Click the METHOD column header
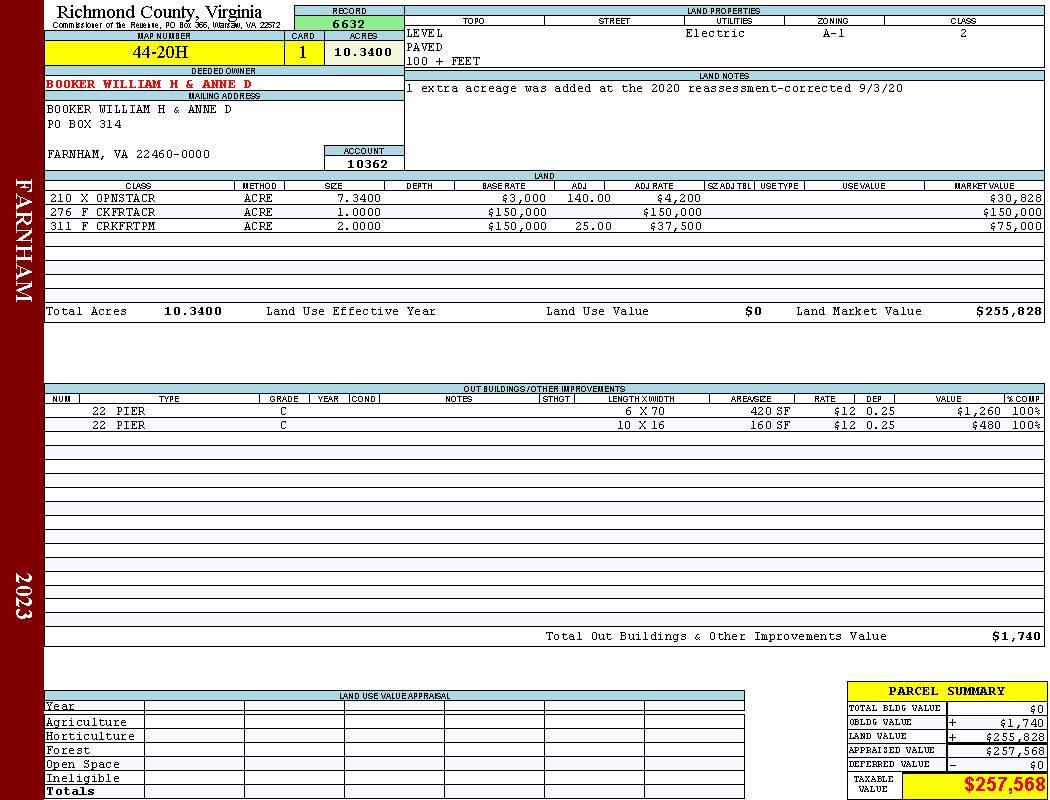This screenshot has width=1050, height=800. pyautogui.click(x=259, y=185)
